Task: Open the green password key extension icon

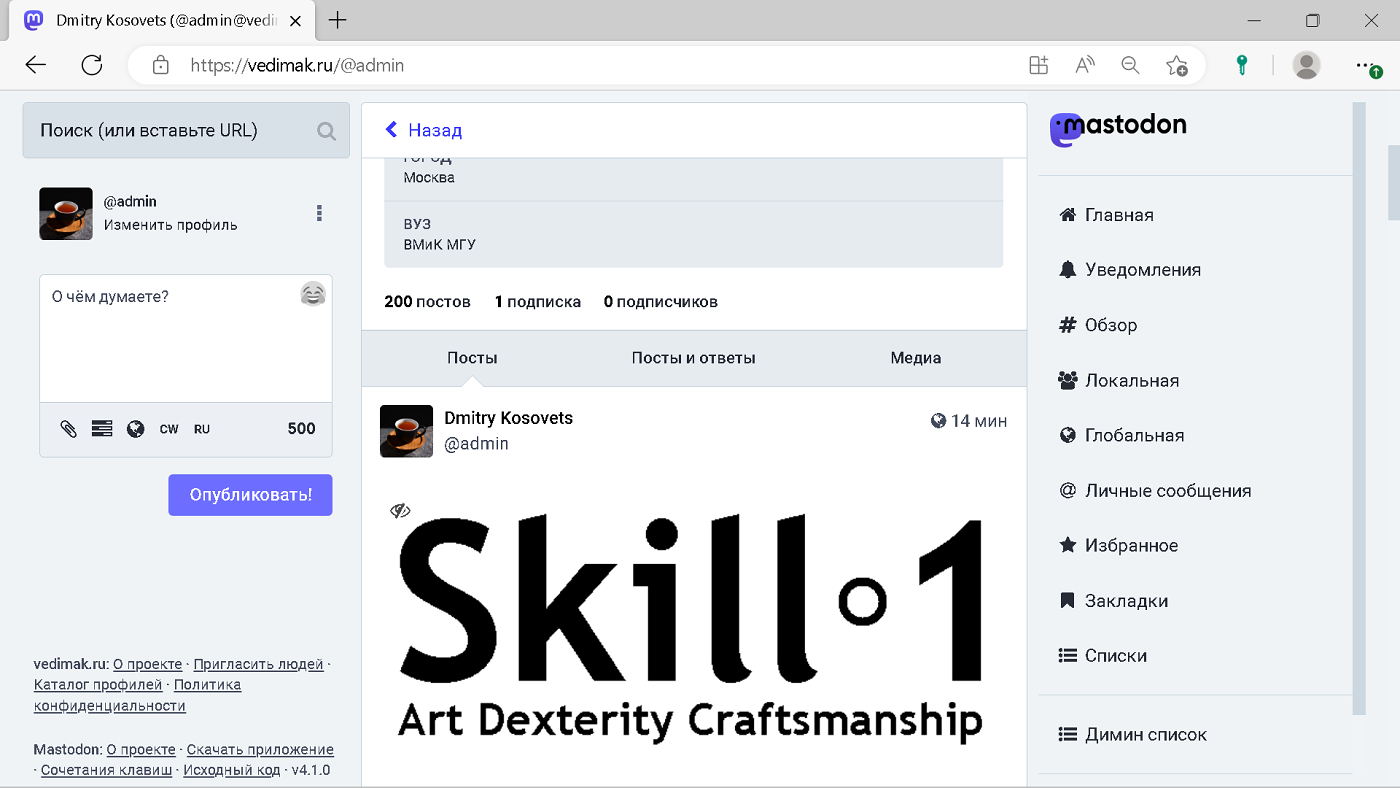Action: pos(1242,65)
